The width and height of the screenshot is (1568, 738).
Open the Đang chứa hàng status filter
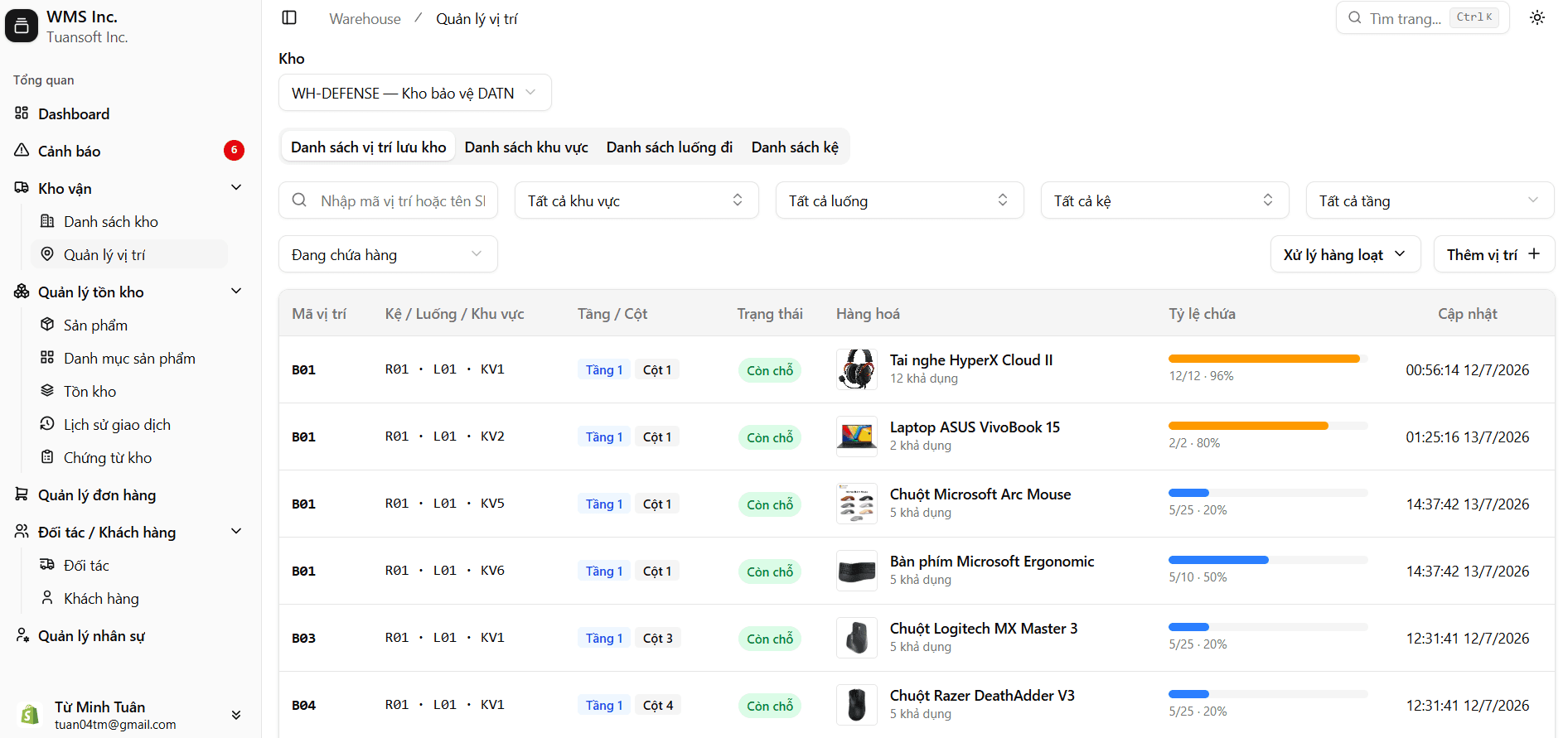coord(388,254)
